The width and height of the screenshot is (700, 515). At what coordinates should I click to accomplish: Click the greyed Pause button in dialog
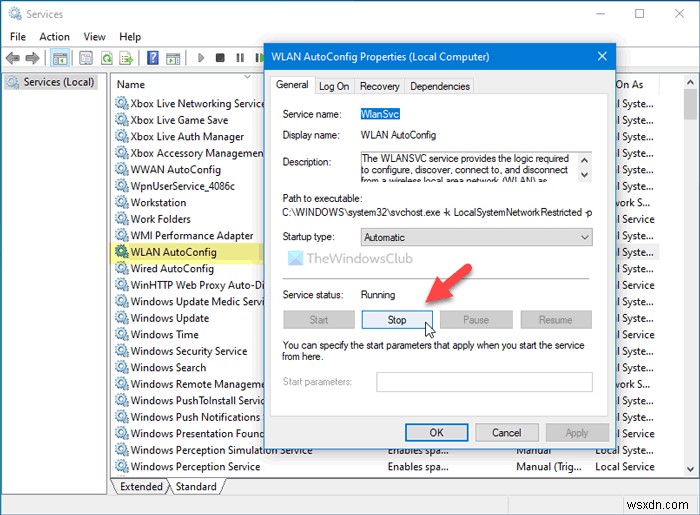pyautogui.click(x=476, y=320)
